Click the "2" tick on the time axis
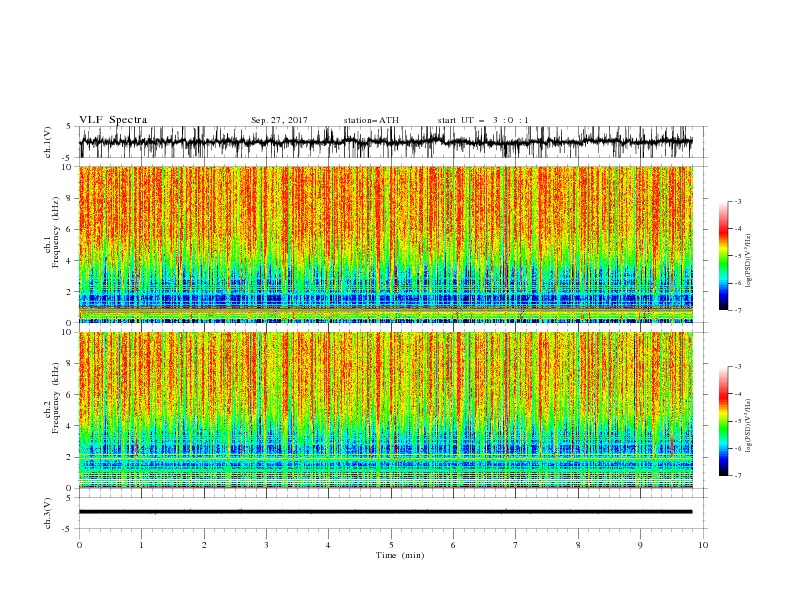Screen dimensions: 792x612 pos(204,545)
